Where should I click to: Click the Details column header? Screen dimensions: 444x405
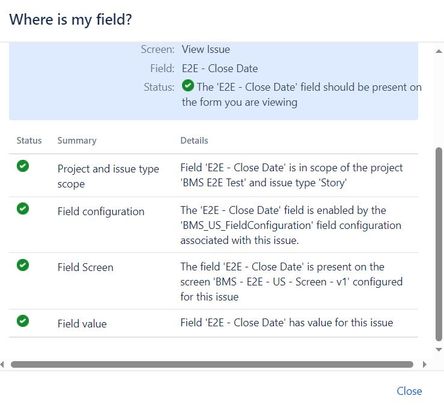click(194, 140)
